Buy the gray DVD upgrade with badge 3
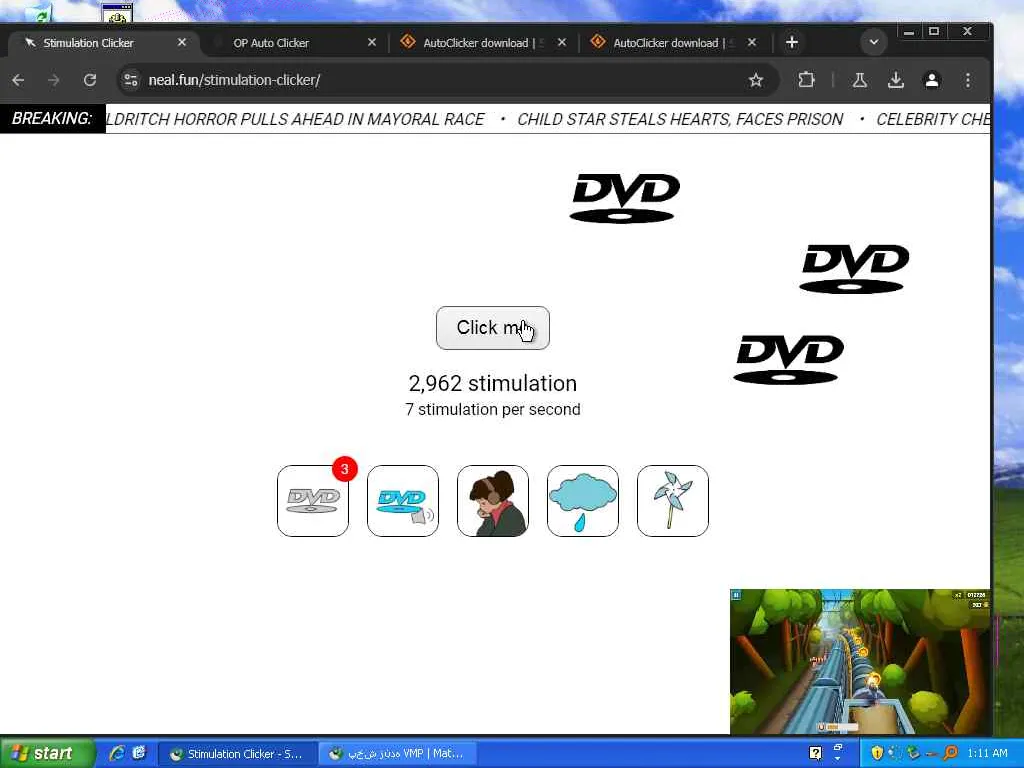Screen dimensions: 1024x768 (313, 501)
